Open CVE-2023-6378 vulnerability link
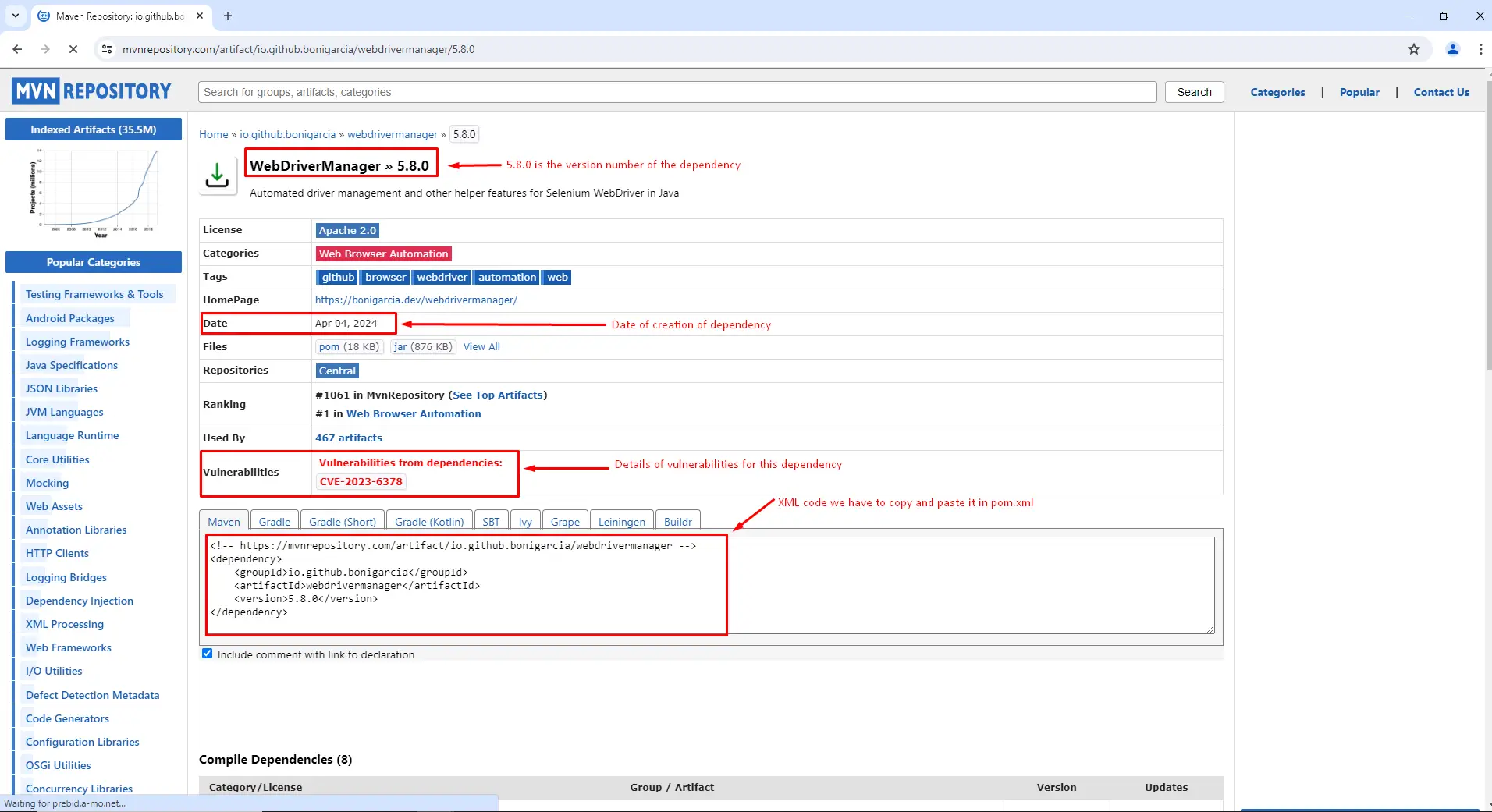This screenshot has height=812, width=1492. pyautogui.click(x=361, y=481)
